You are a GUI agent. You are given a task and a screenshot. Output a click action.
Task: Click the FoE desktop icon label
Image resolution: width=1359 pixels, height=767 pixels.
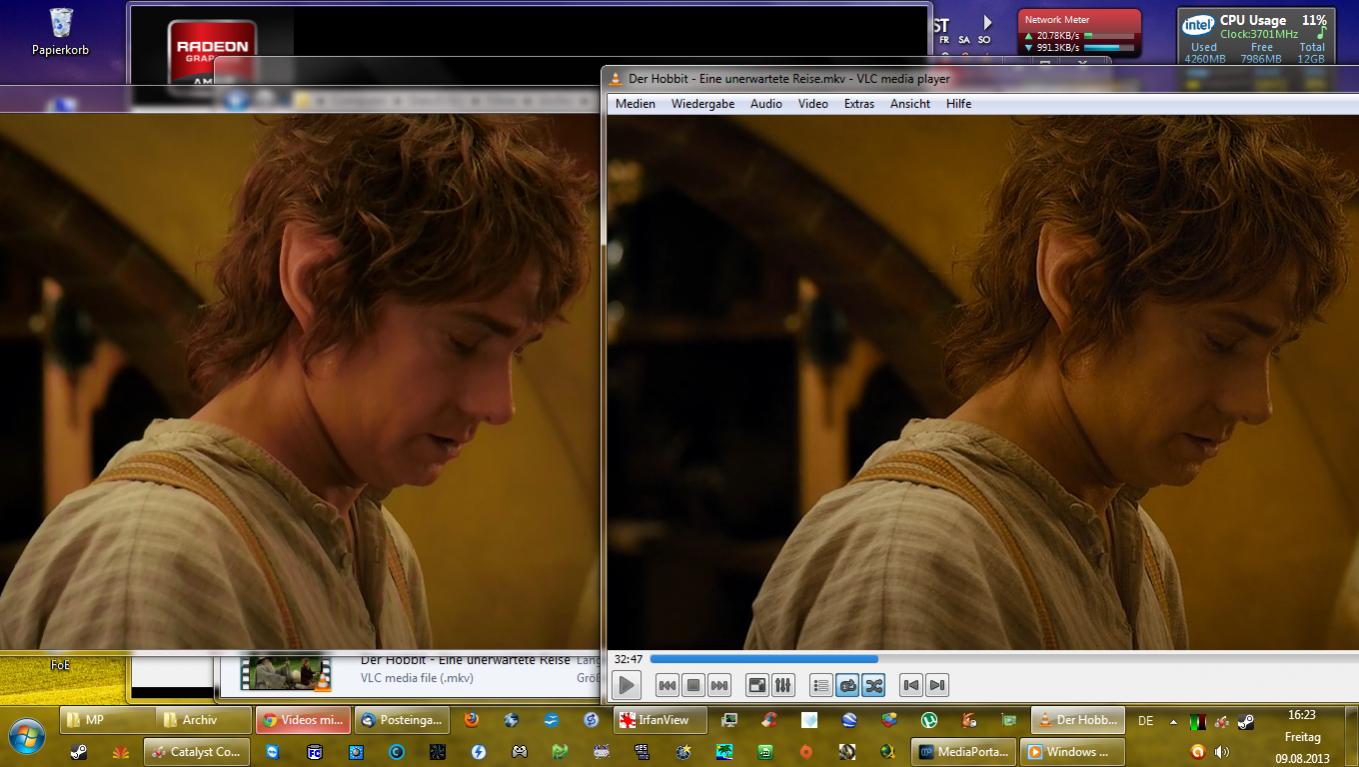click(x=61, y=665)
